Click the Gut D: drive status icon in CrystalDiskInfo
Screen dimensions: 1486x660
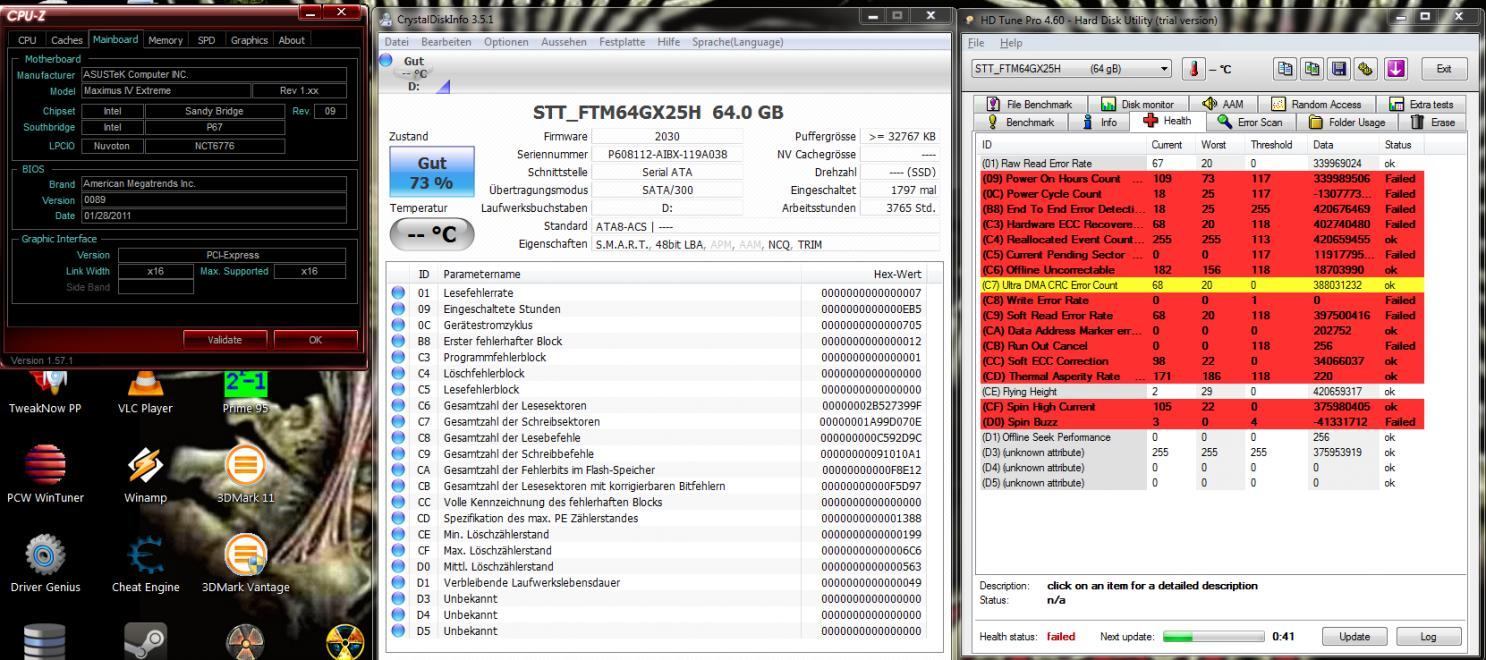coord(411,73)
